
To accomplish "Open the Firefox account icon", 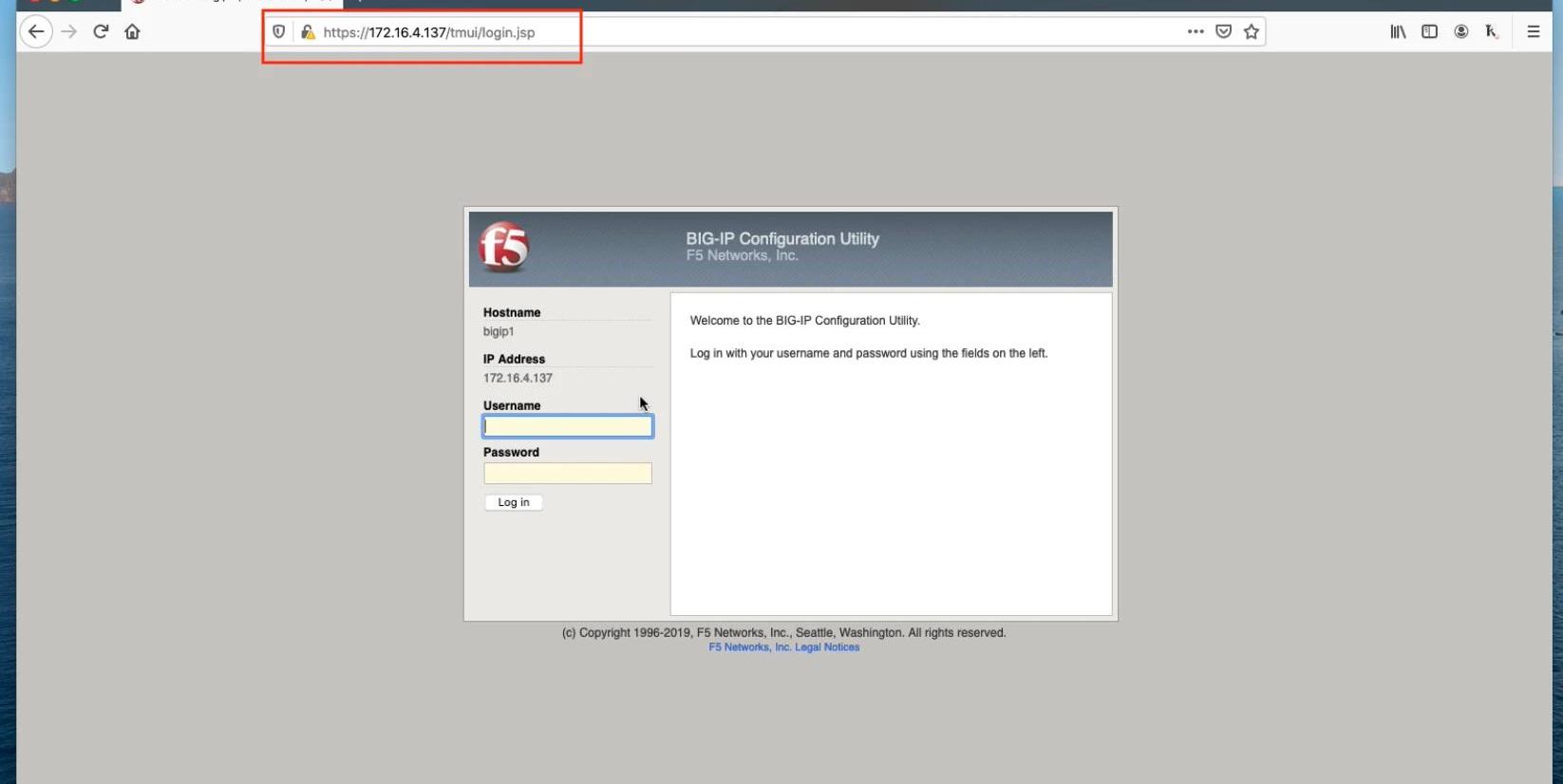I will (x=1461, y=31).
